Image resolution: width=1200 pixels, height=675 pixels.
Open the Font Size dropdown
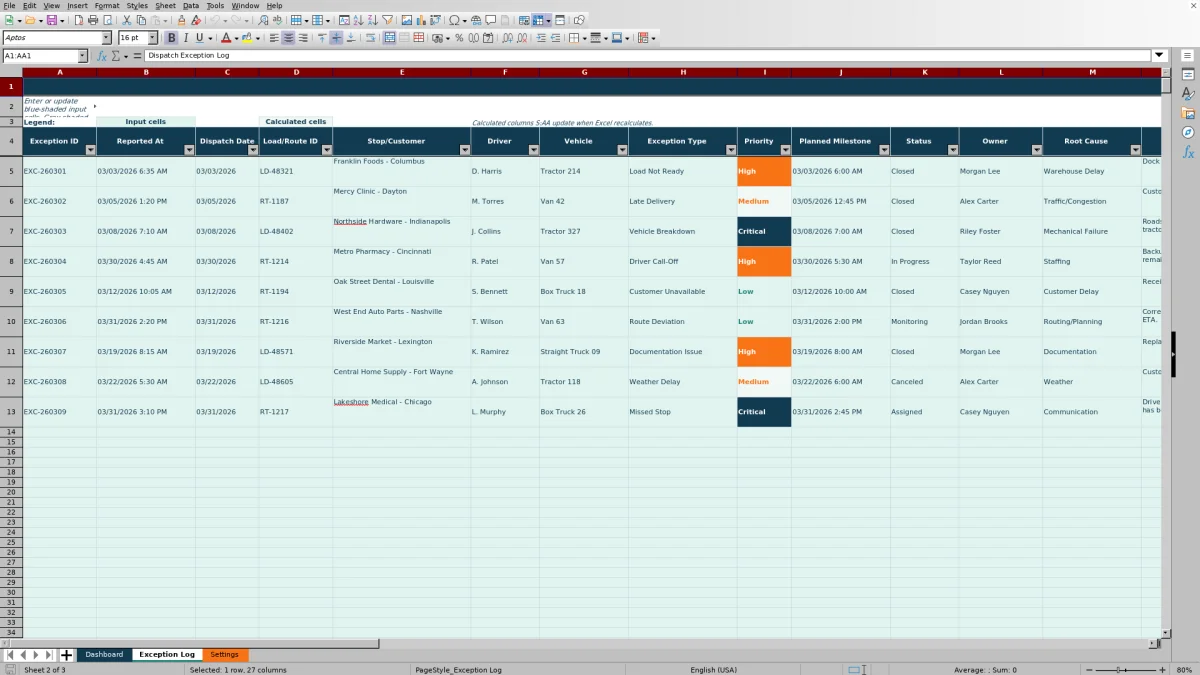tap(152, 38)
